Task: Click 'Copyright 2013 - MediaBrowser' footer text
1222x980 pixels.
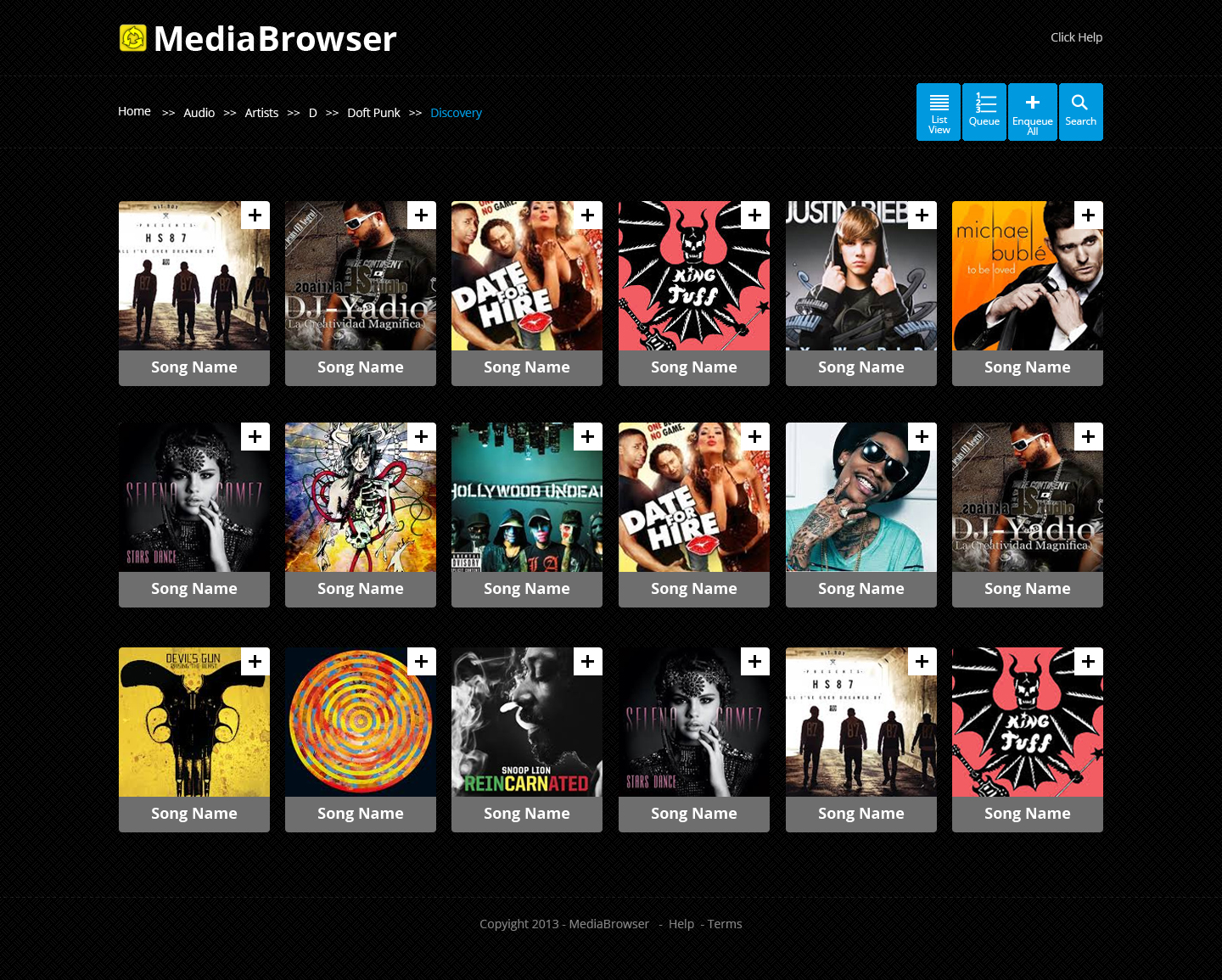Action: (x=564, y=924)
